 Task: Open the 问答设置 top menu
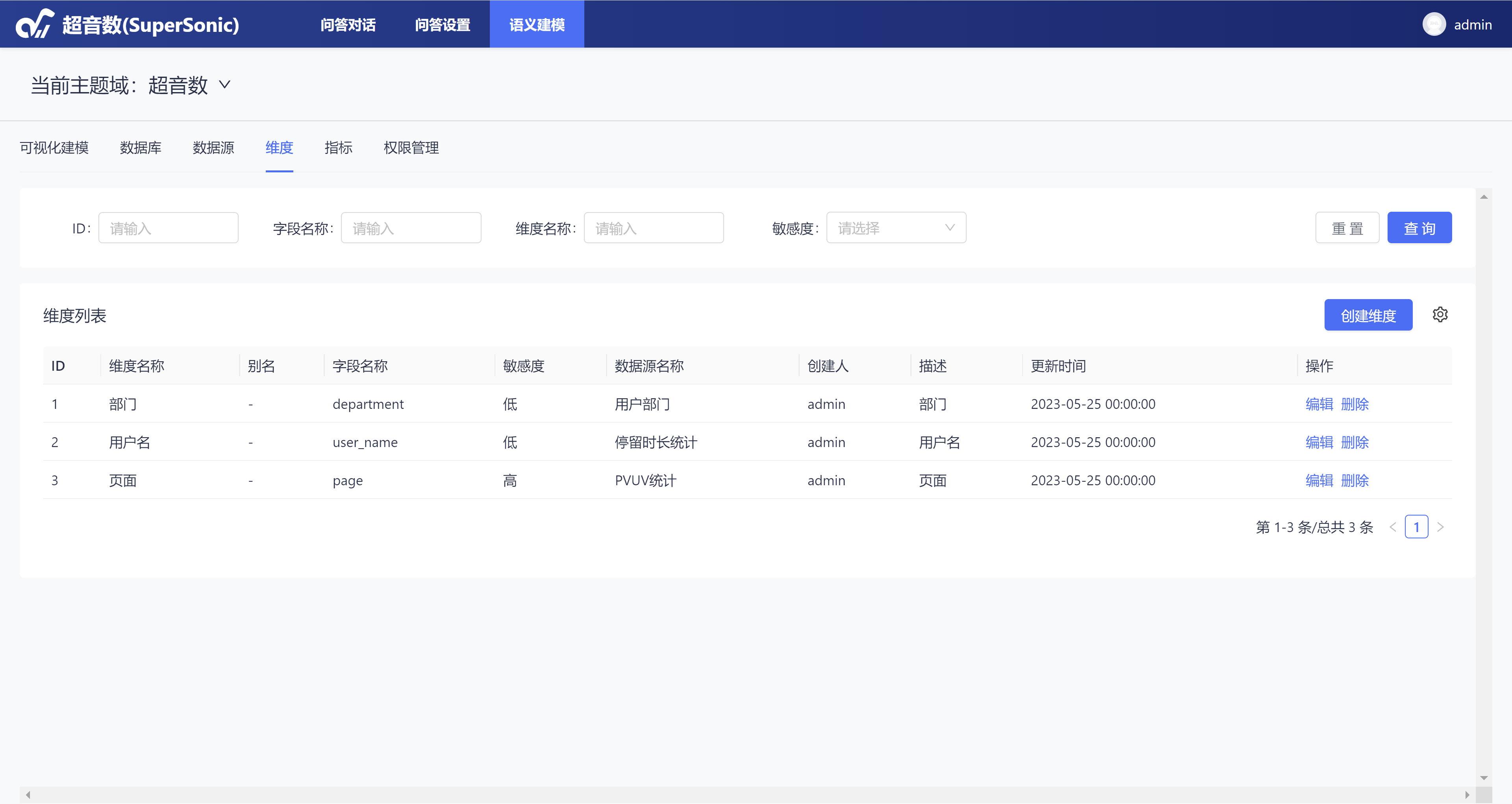[443, 25]
